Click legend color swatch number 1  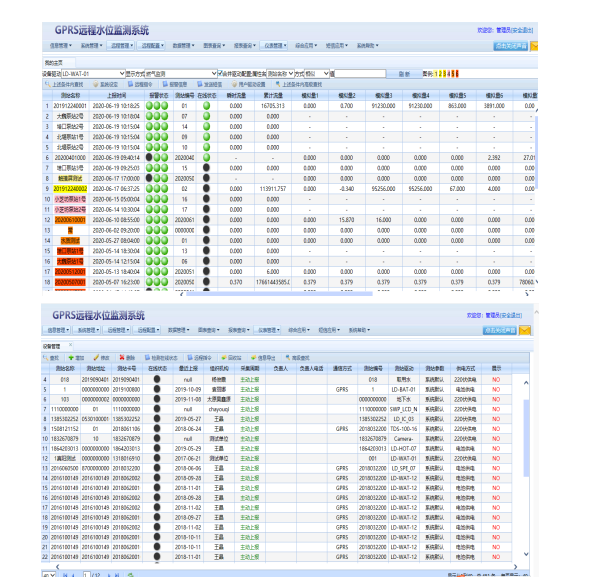(x=436, y=74)
